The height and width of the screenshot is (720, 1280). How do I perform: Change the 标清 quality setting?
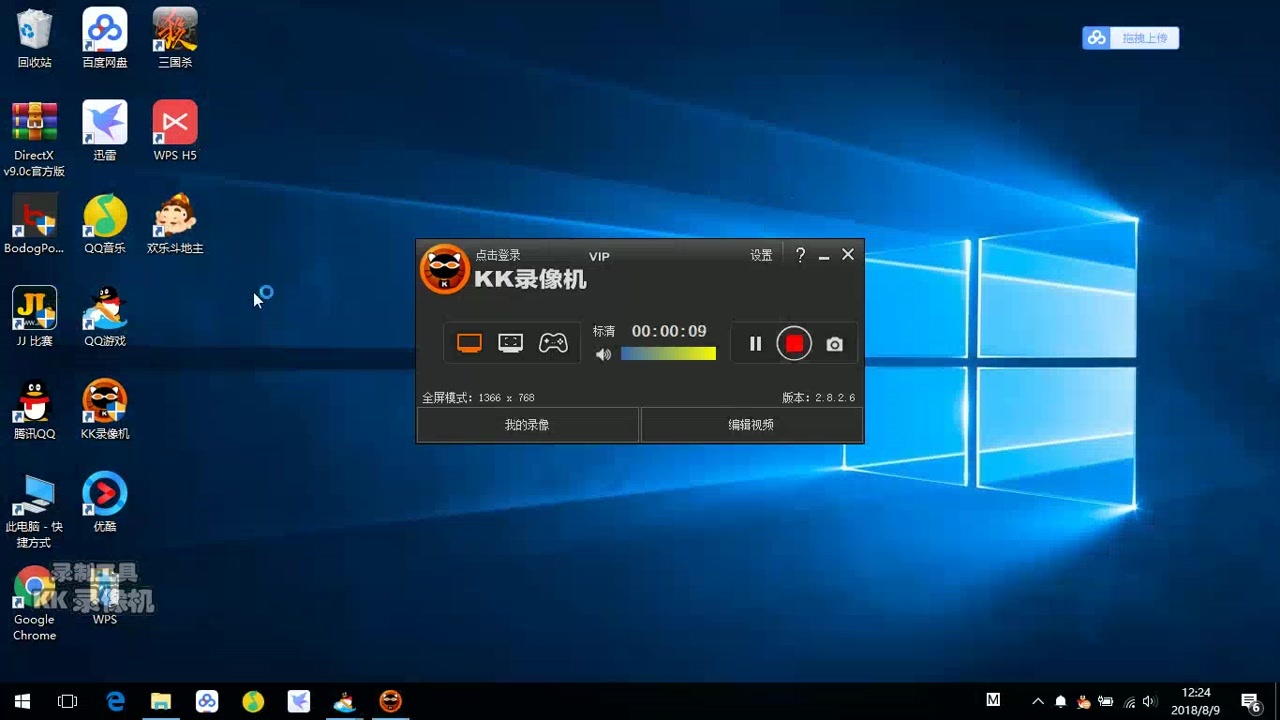(604, 331)
